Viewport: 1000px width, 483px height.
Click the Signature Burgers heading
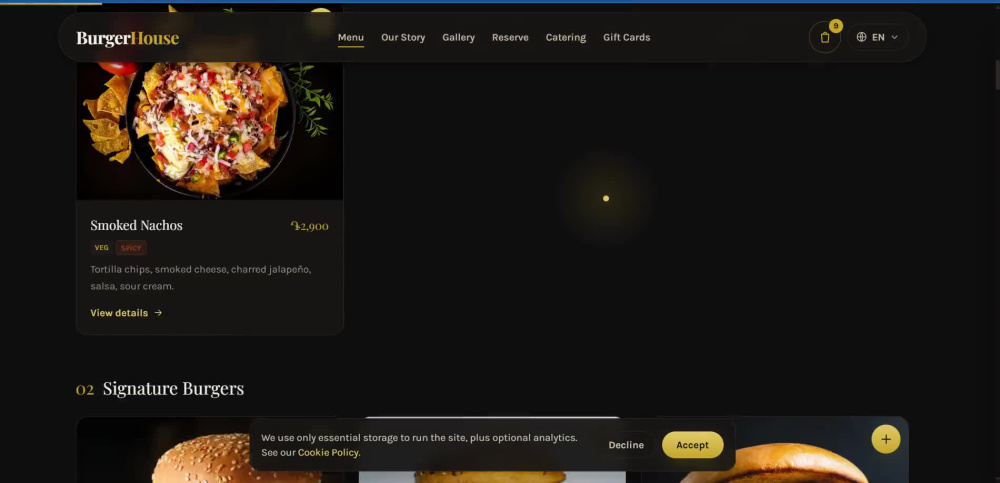click(173, 389)
